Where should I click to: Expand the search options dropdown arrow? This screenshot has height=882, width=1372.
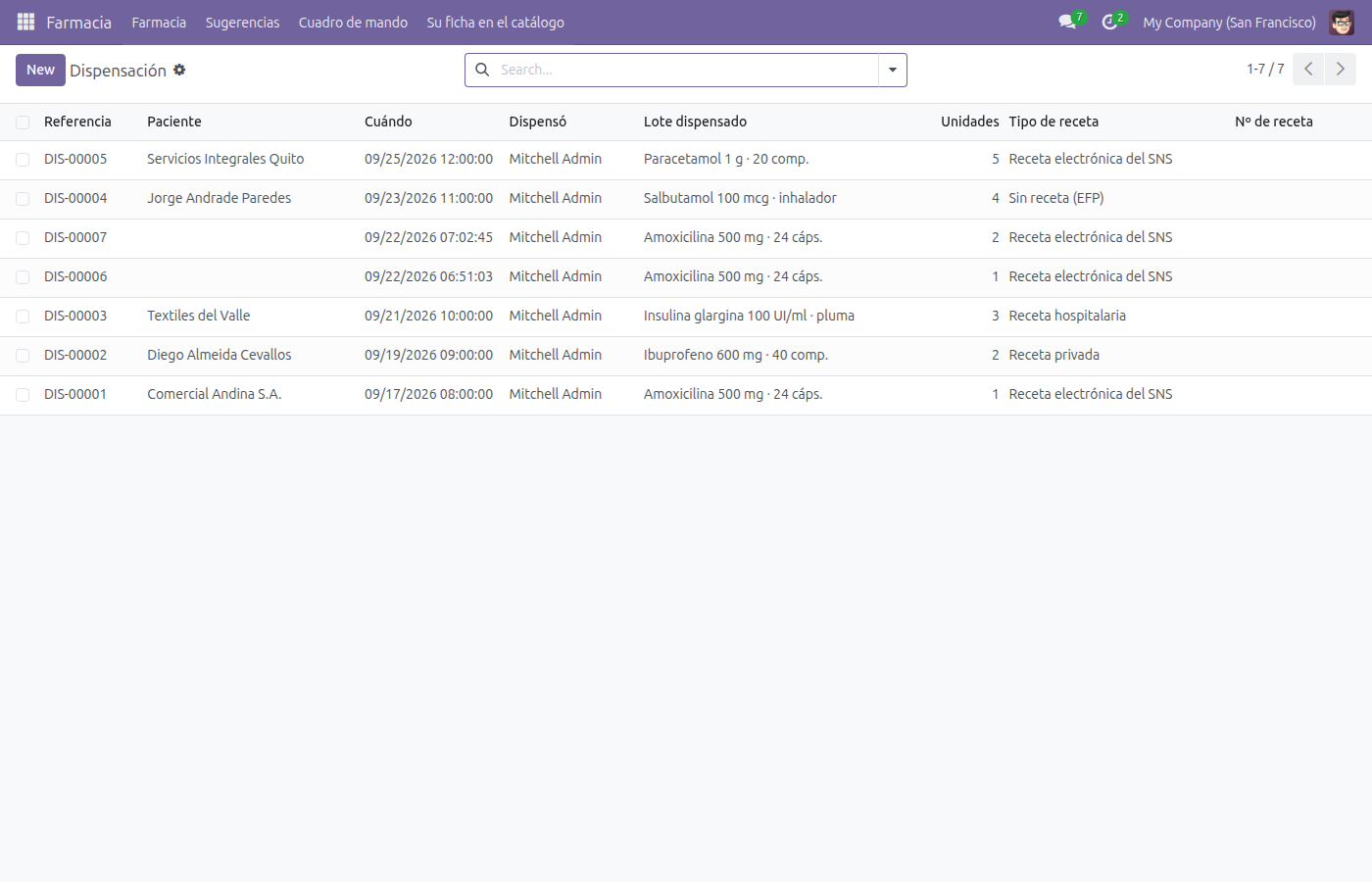[892, 70]
